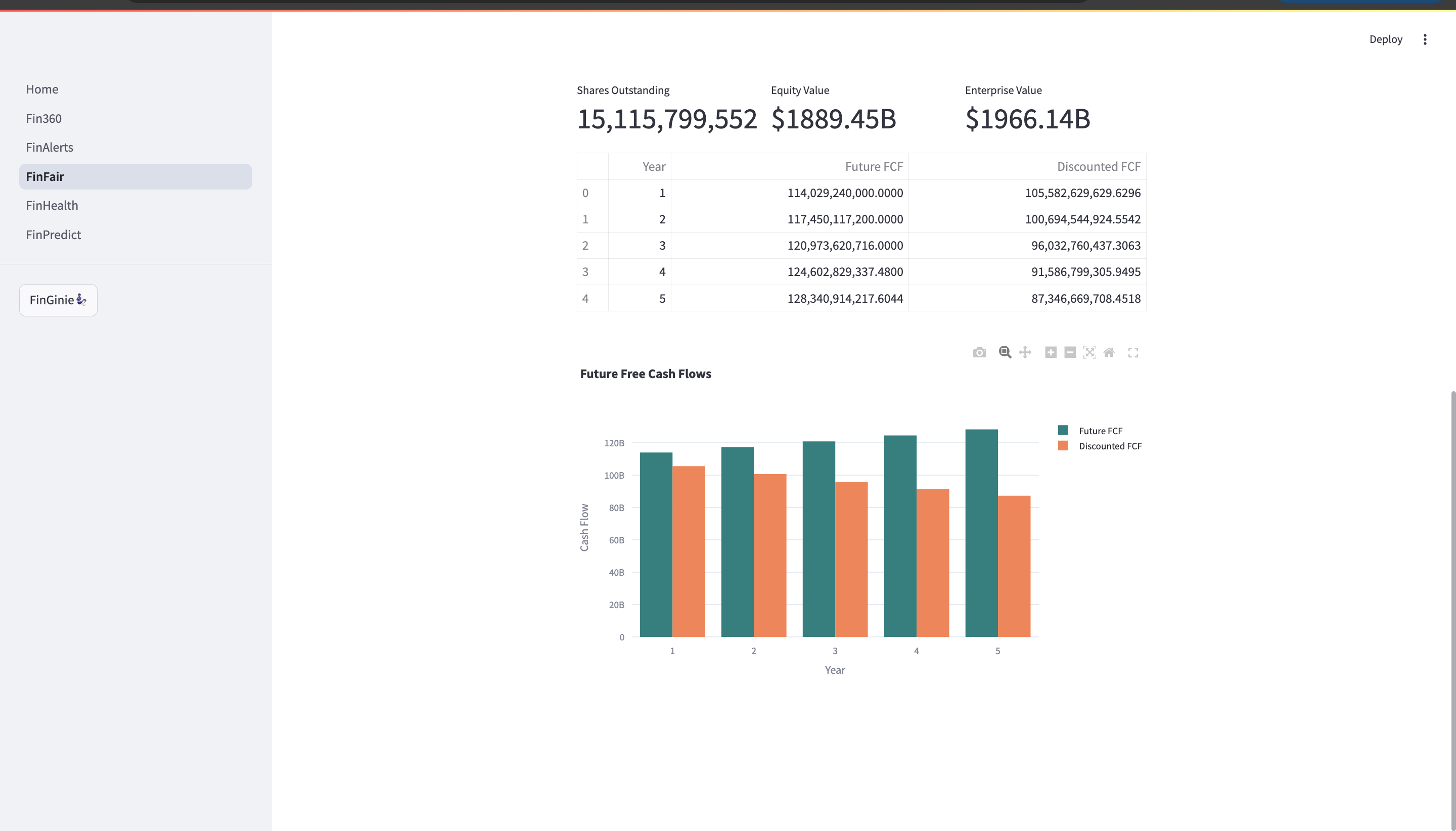
Task: Go to Fin360 page
Action: point(43,118)
